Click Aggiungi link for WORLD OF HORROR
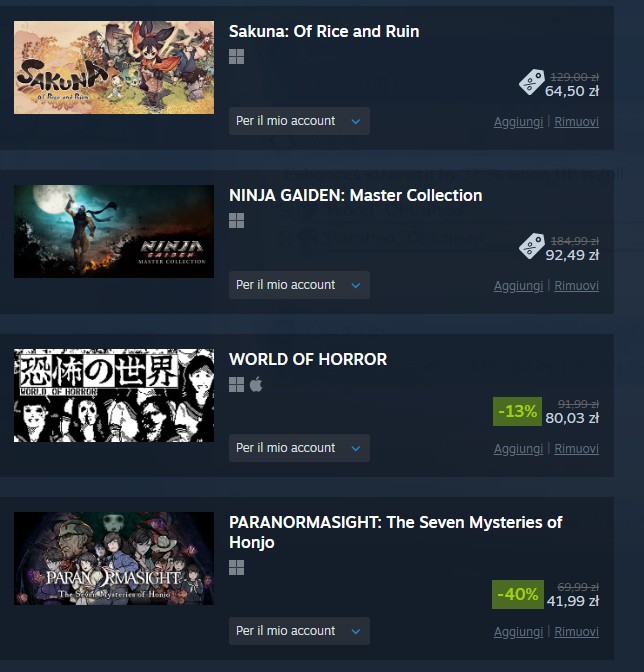Screen dimensions: 644x672 [518, 449]
